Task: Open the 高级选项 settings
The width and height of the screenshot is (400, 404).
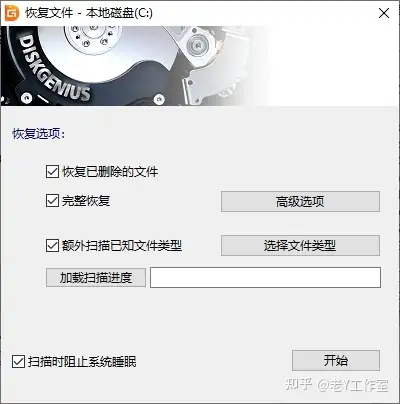Action: point(300,201)
